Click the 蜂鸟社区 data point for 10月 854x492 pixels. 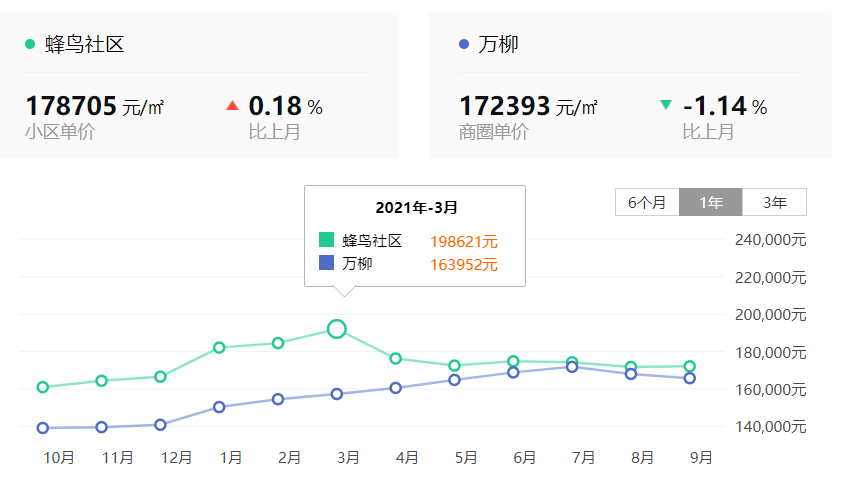pyautogui.click(x=42, y=387)
